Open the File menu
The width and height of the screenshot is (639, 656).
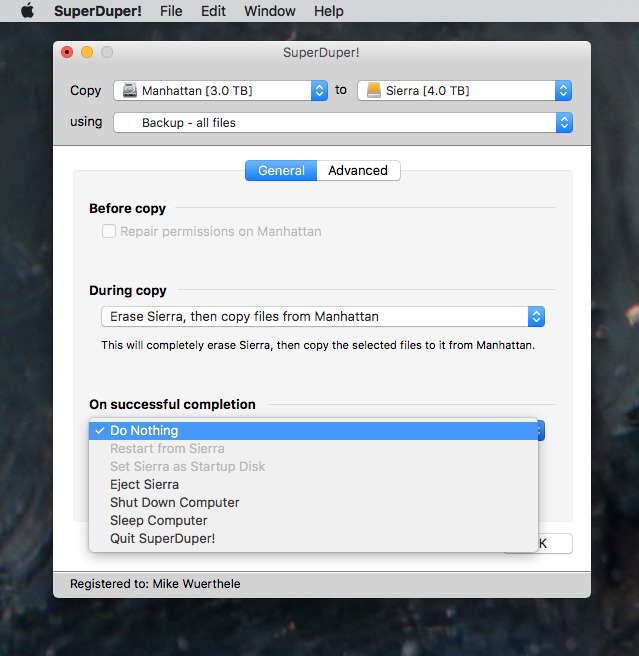click(171, 11)
